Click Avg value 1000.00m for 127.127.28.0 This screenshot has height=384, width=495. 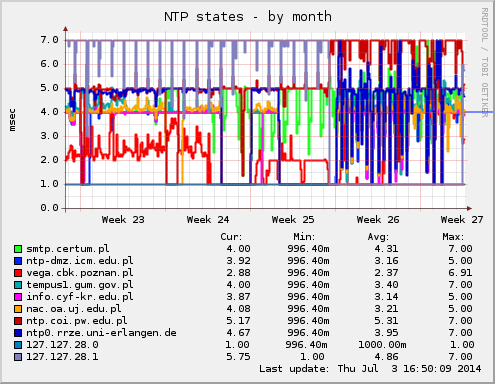382,345
